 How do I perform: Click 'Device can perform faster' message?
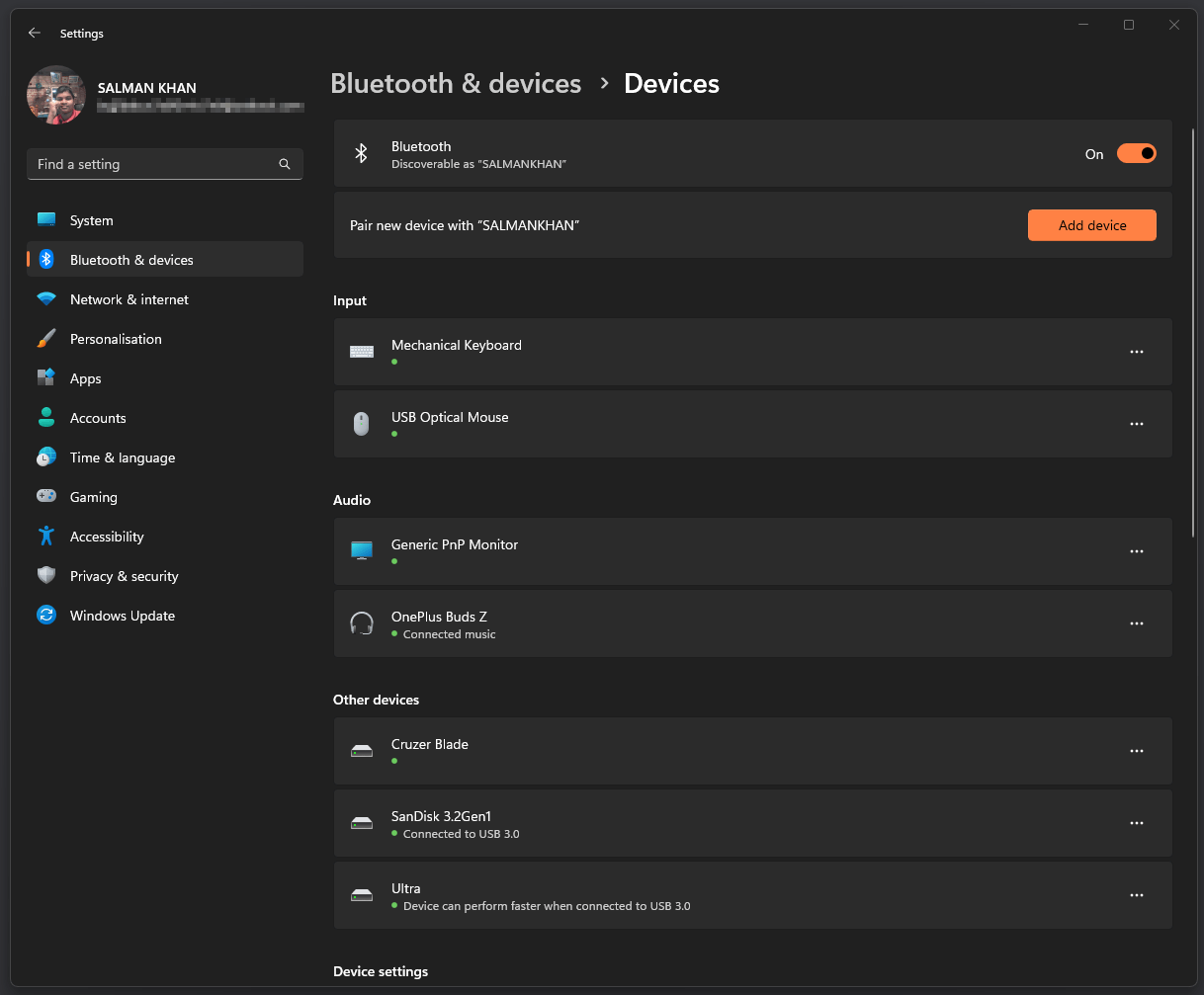click(547, 906)
